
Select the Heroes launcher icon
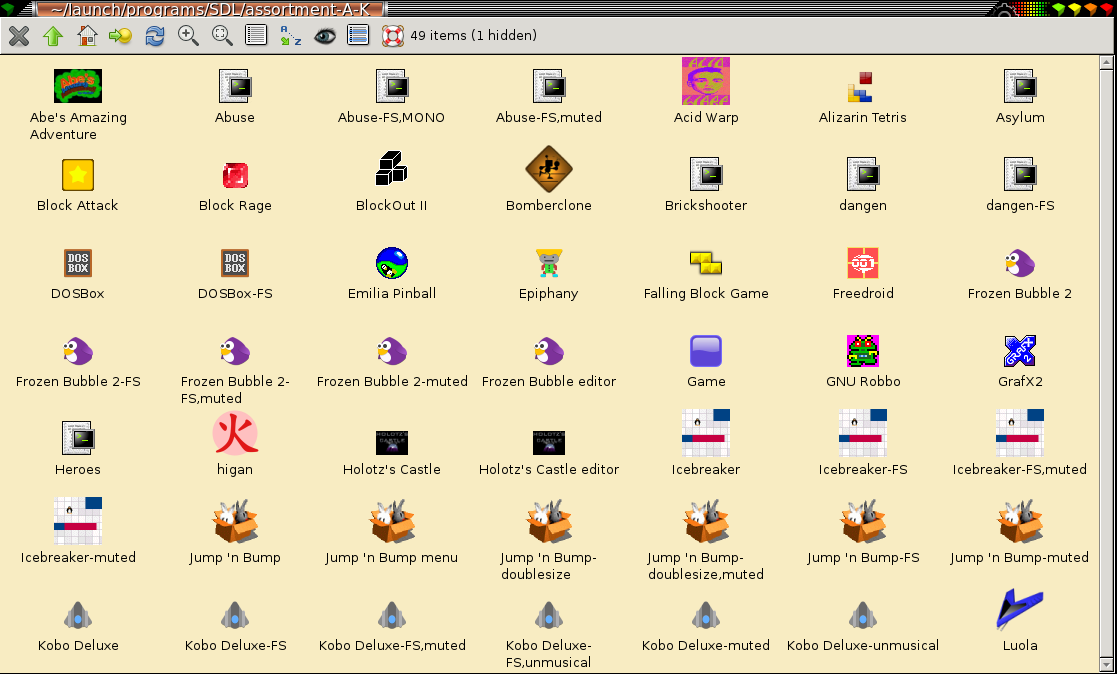(78, 437)
